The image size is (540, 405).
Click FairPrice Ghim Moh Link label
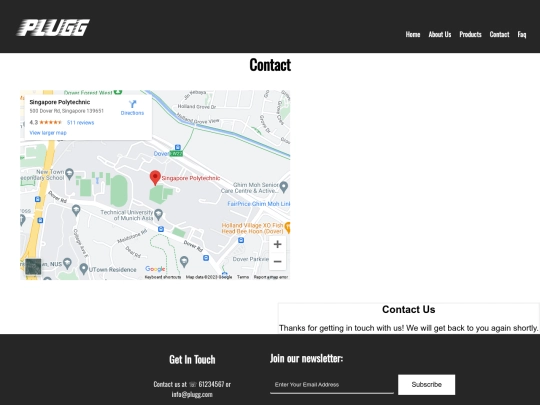(x=258, y=204)
